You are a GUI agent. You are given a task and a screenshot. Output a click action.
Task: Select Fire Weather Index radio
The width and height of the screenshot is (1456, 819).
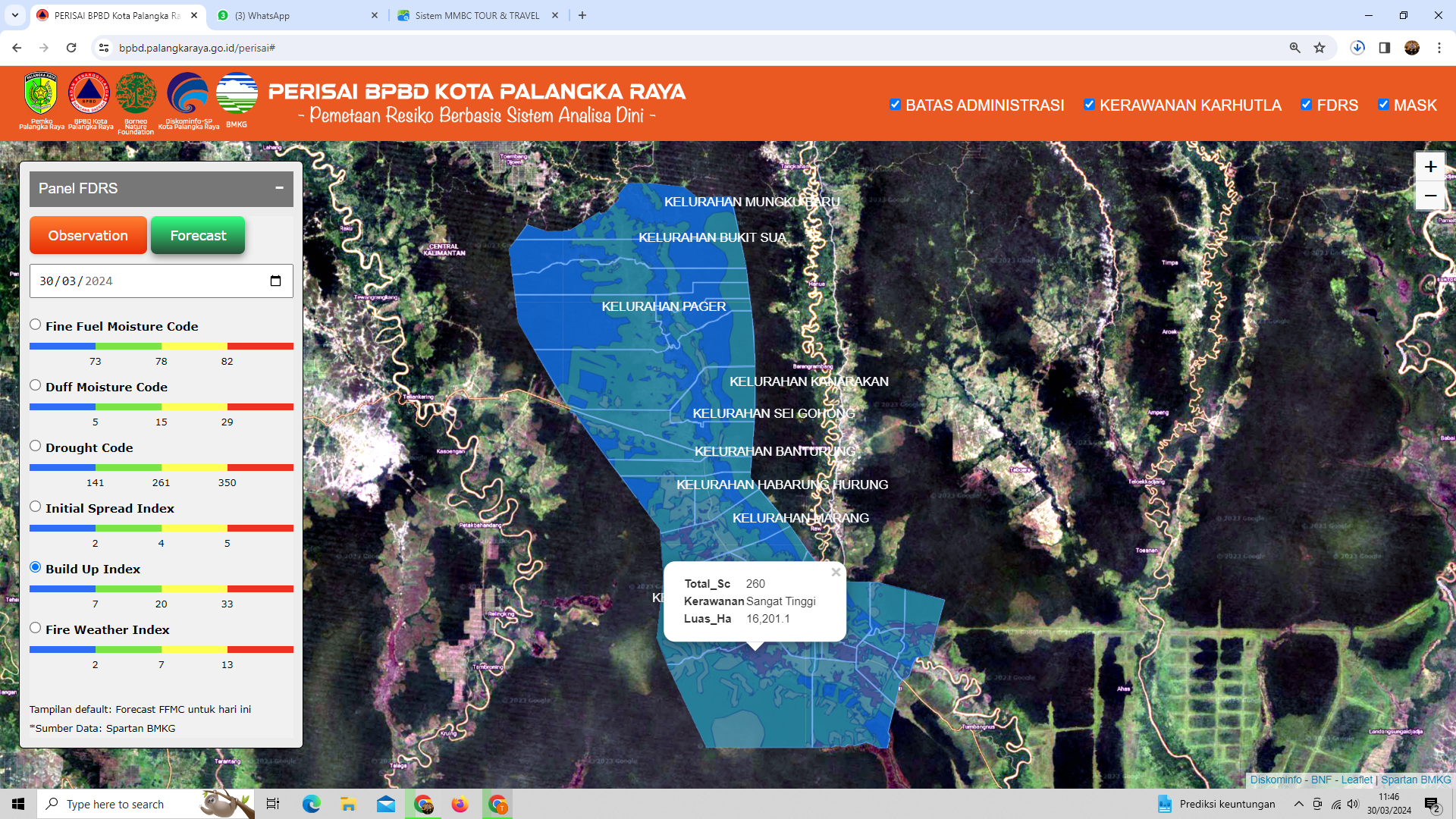36,628
